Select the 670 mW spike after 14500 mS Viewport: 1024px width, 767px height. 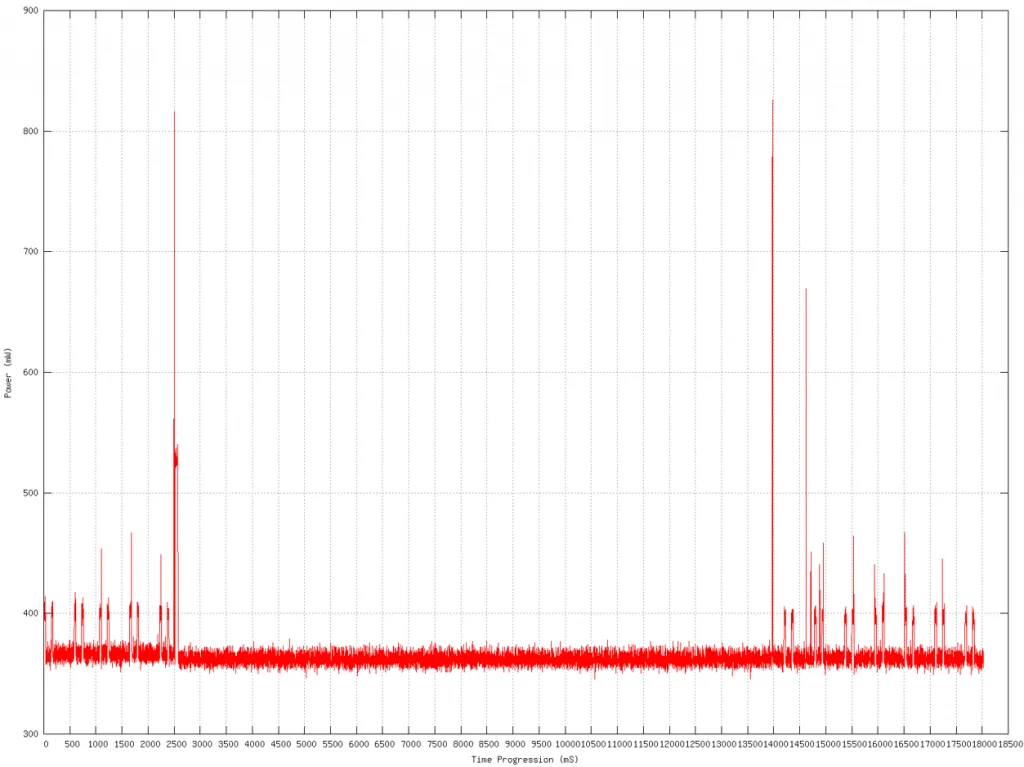[806, 290]
